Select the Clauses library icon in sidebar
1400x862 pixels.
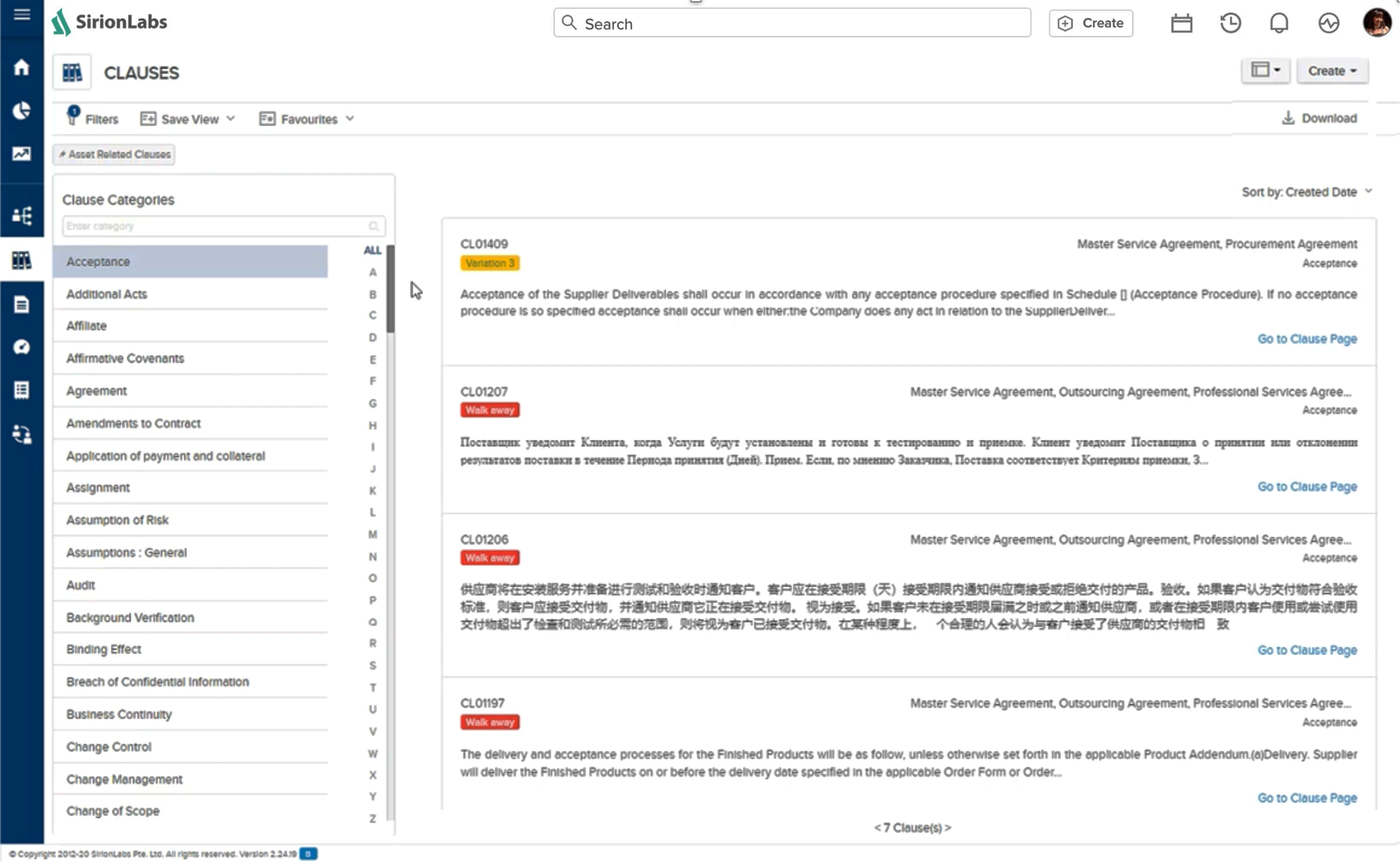tap(22, 260)
